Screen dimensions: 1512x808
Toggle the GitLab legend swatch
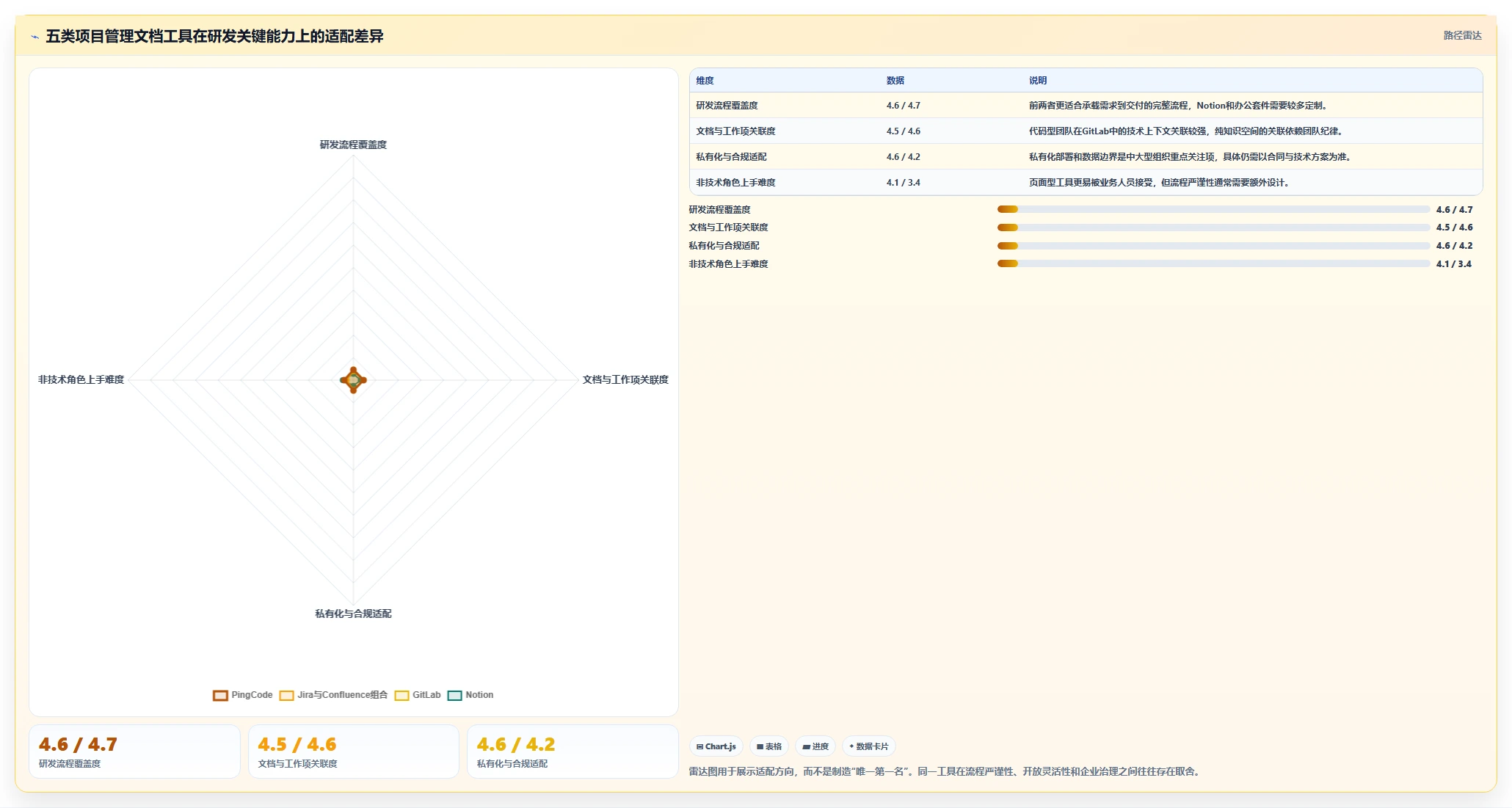pyautogui.click(x=401, y=696)
